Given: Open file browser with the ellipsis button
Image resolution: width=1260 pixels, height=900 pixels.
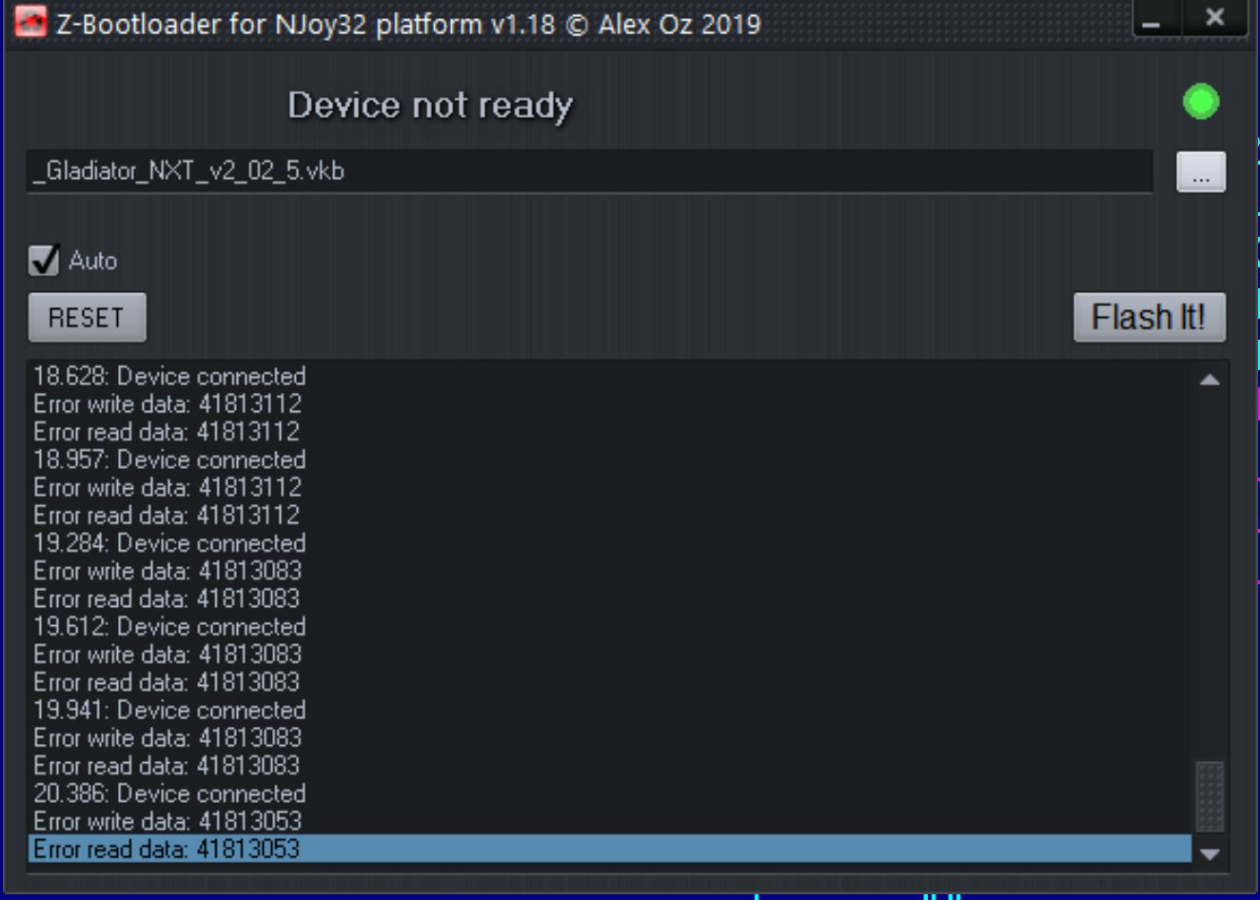Looking at the screenshot, I should [1201, 172].
